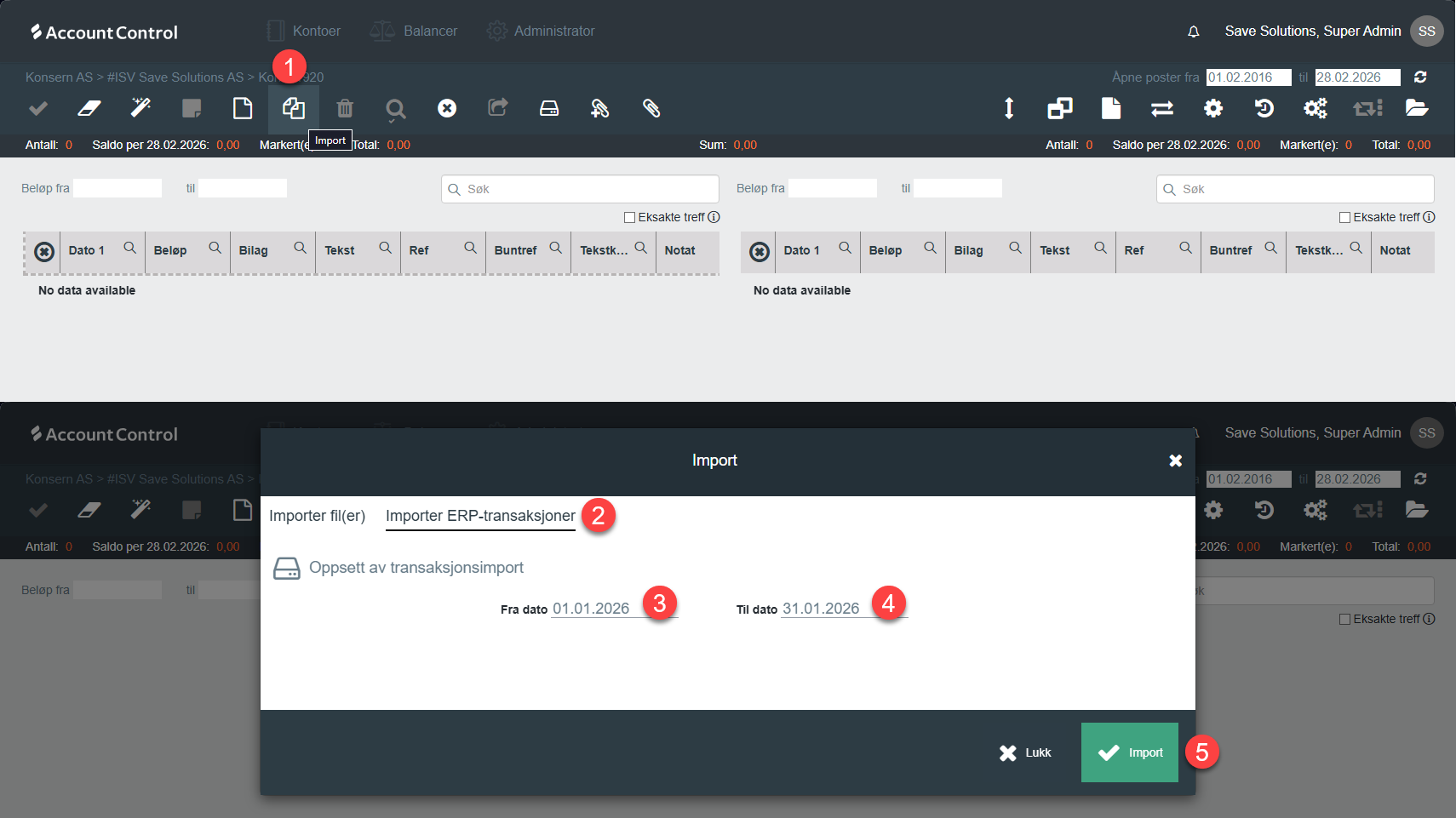Open the Fra dato date picker
Screen dimensions: 1456x818
point(592,609)
